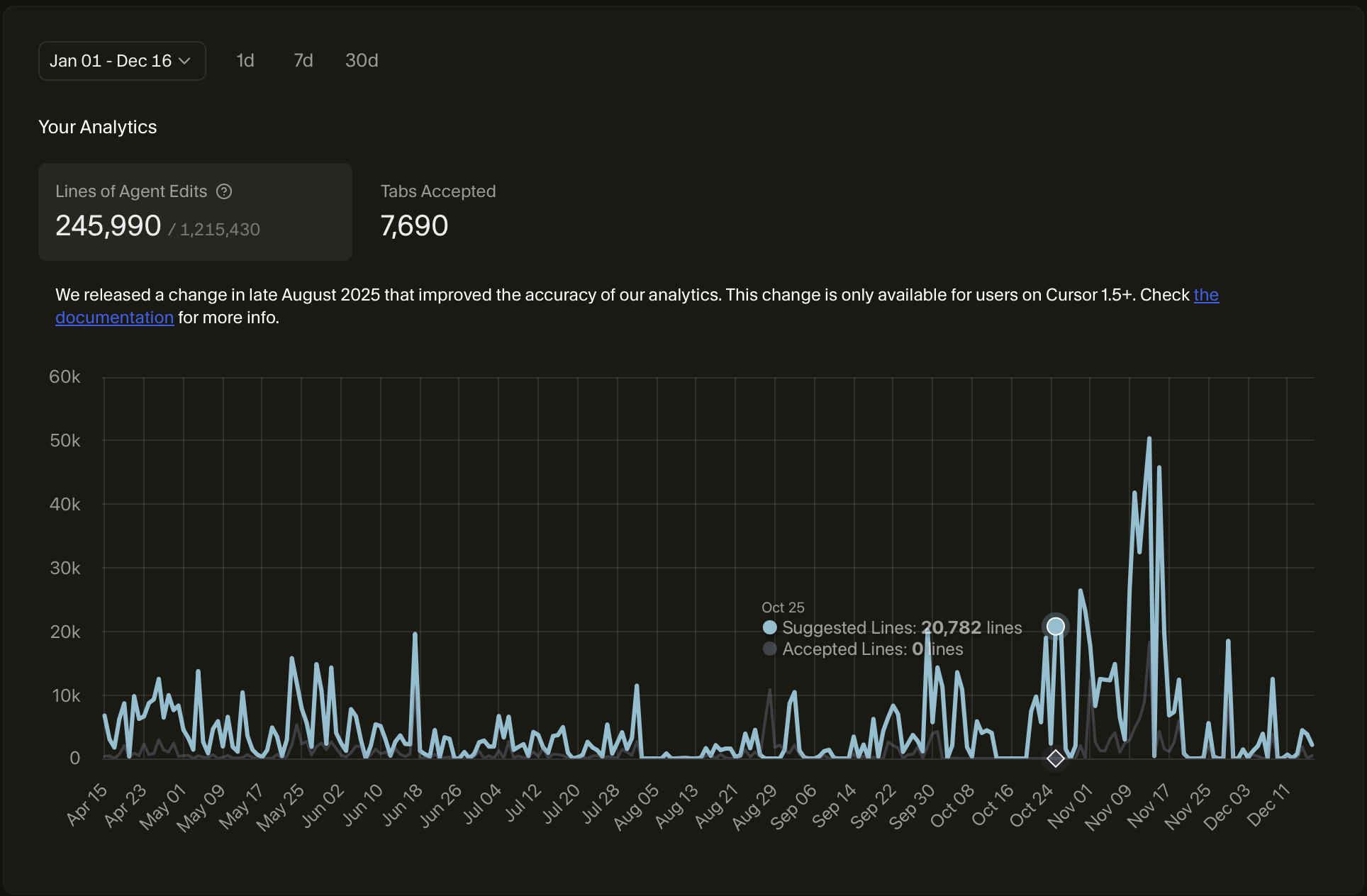The width and height of the screenshot is (1367, 896).
Task: Click the 60k y-axis label
Action: tap(65, 377)
